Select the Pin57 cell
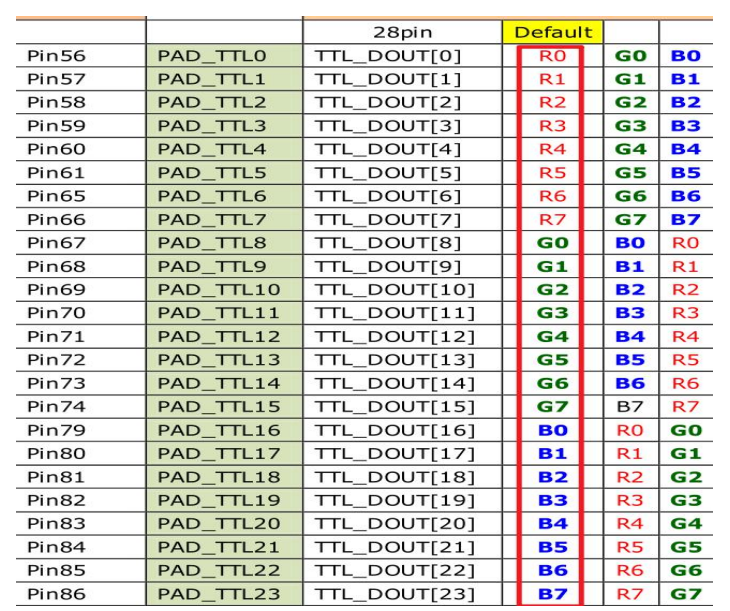 coord(81,79)
